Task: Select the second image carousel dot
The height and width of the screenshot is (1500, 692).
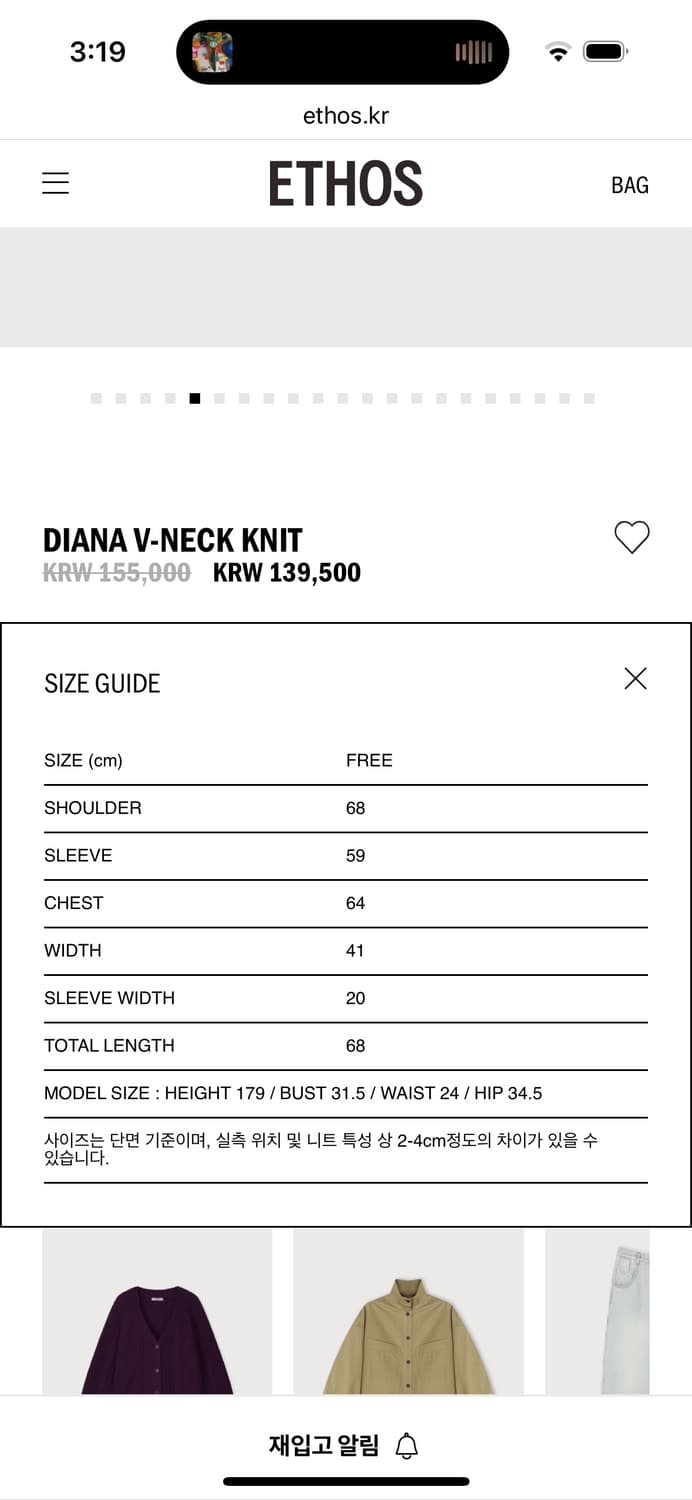Action: 121,399
